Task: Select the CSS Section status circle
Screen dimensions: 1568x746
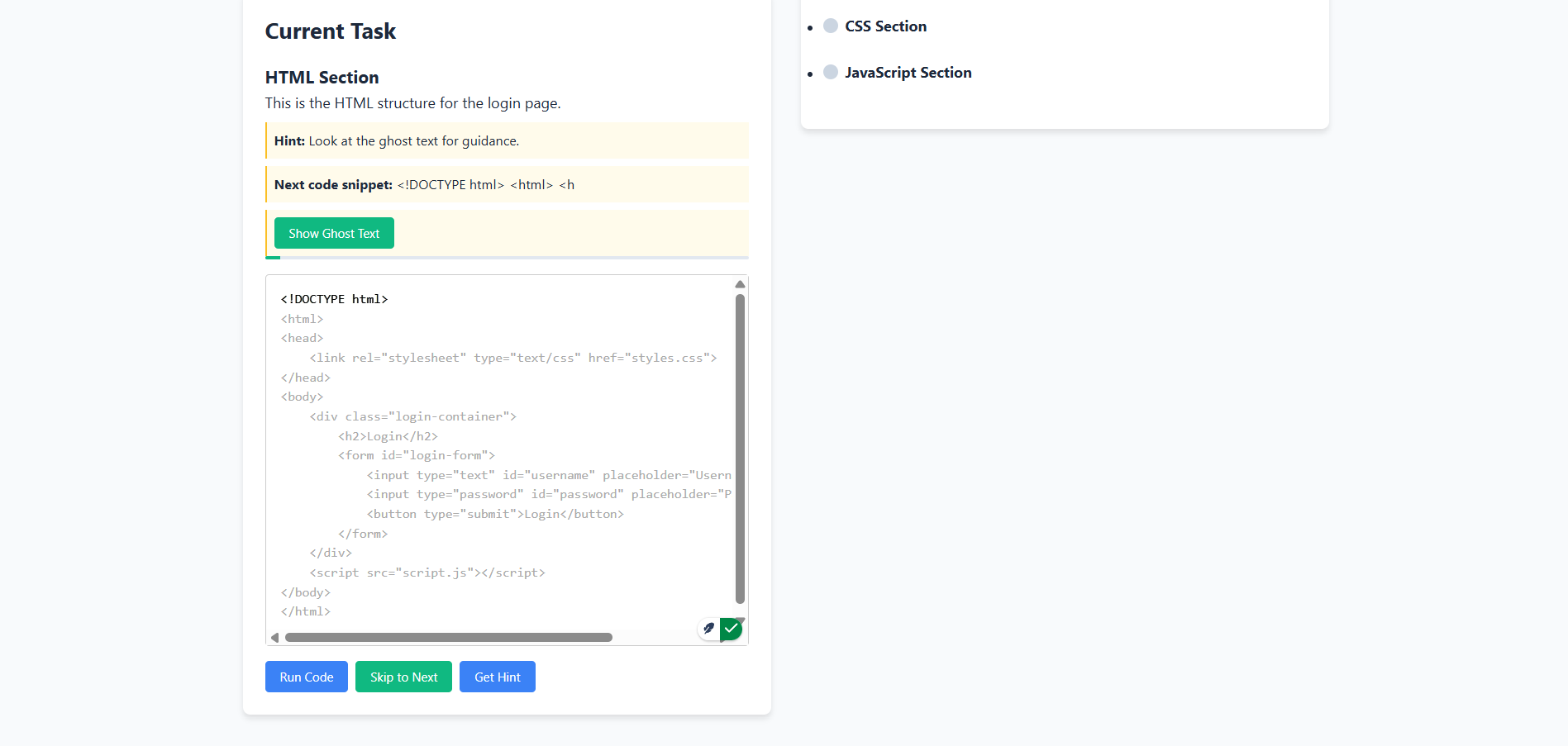Action: tap(831, 26)
